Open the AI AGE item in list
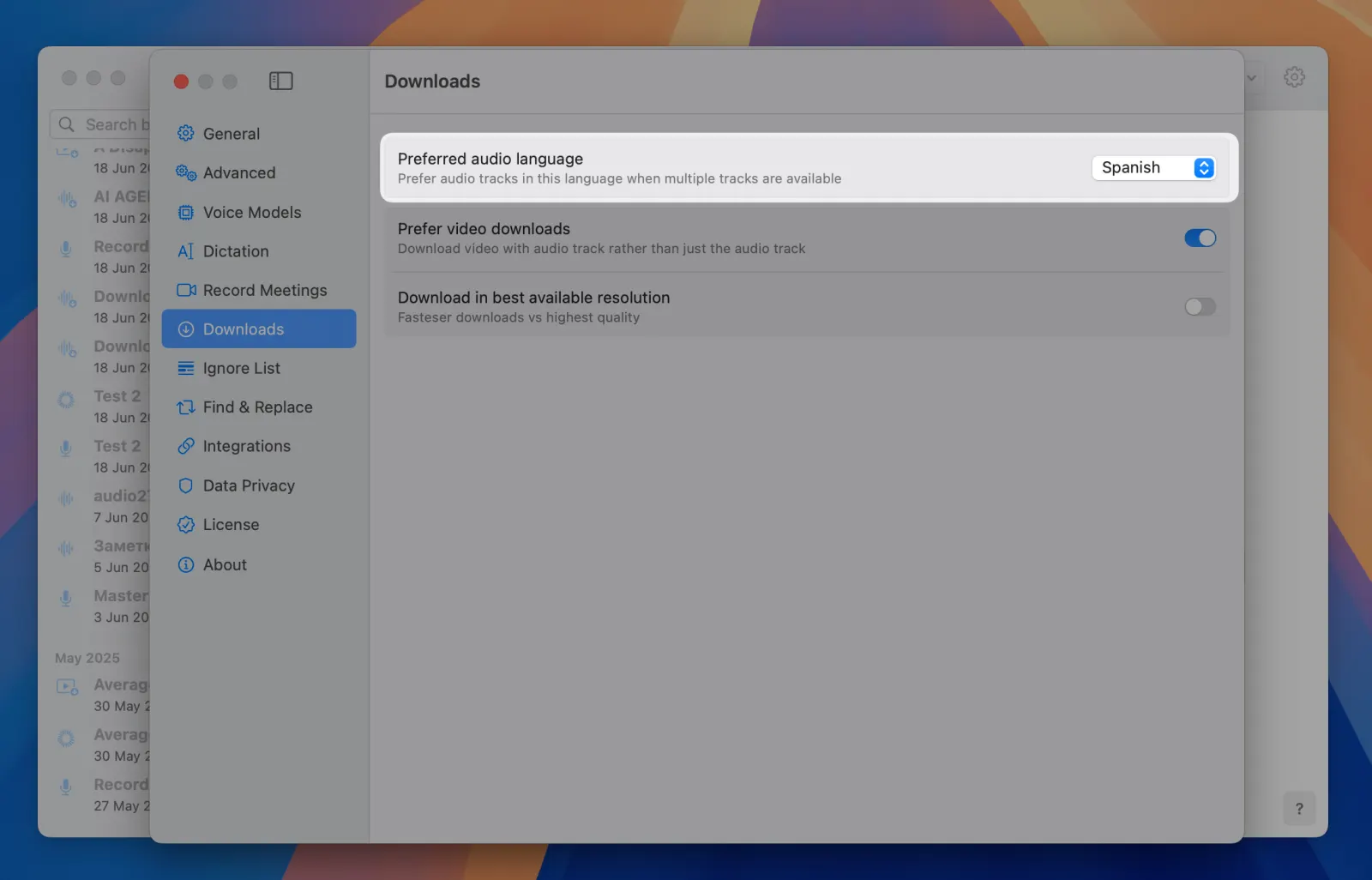Screen dimensions: 1372x880 (103, 207)
